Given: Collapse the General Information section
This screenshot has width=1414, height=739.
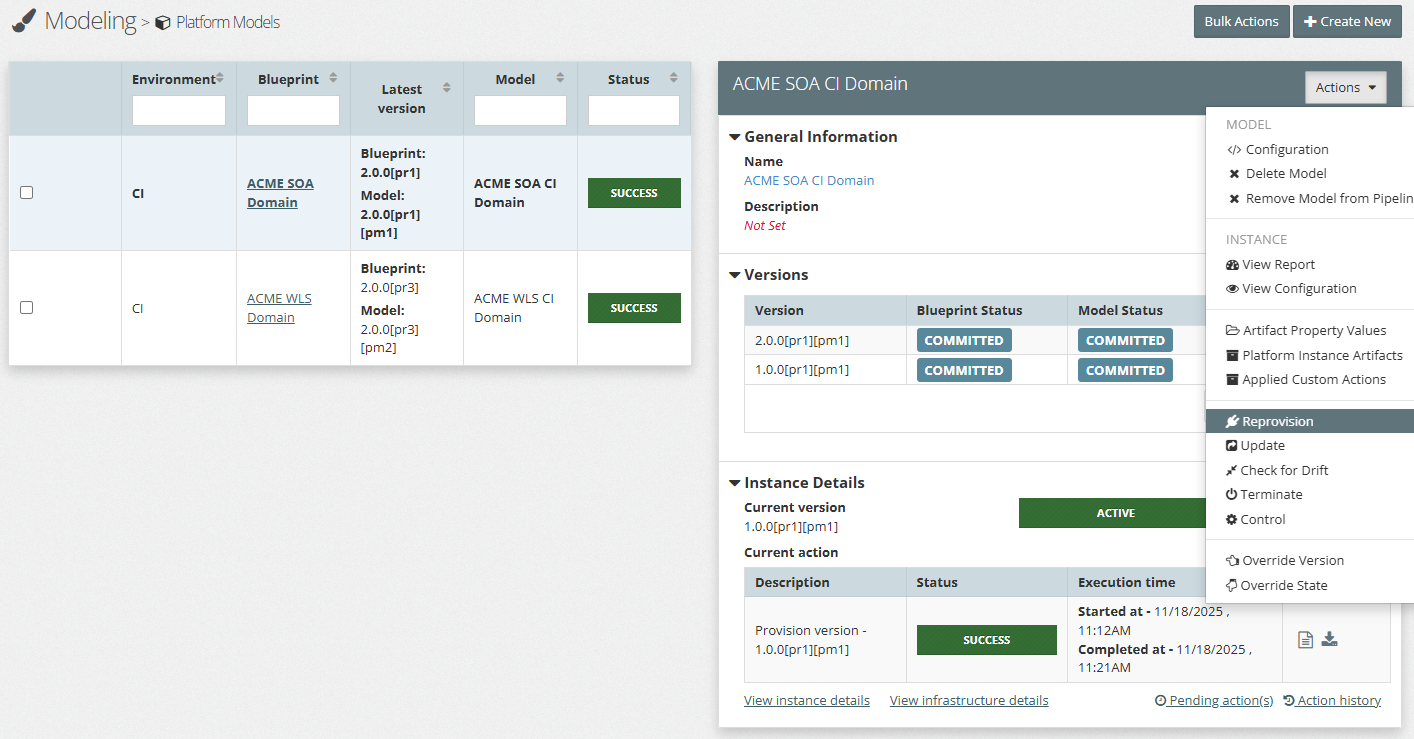Looking at the screenshot, I should coord(735,137).
